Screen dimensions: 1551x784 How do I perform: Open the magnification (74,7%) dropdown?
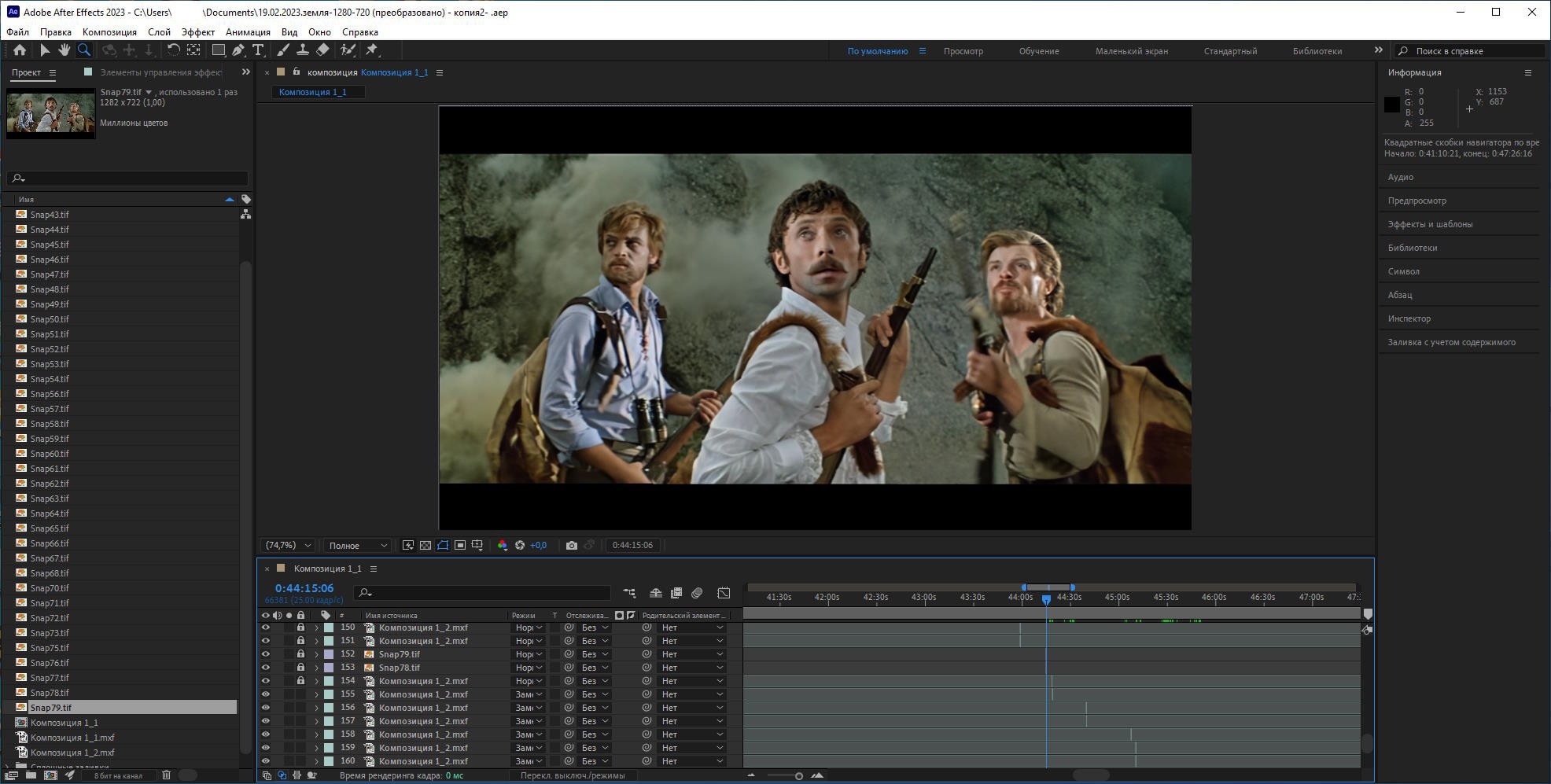289,545
